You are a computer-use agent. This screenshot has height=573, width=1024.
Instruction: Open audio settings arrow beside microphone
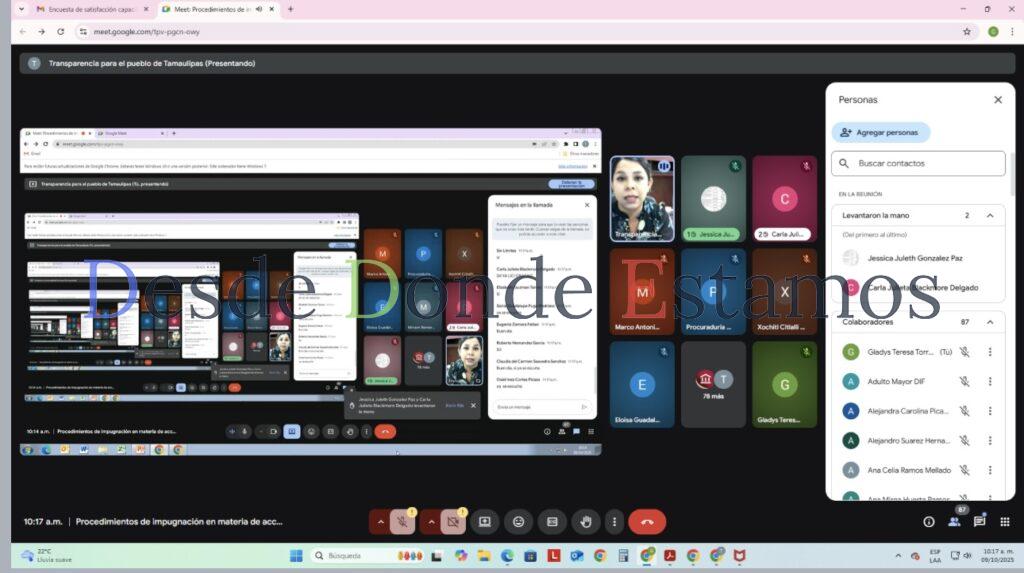click(x=380, y=521)
